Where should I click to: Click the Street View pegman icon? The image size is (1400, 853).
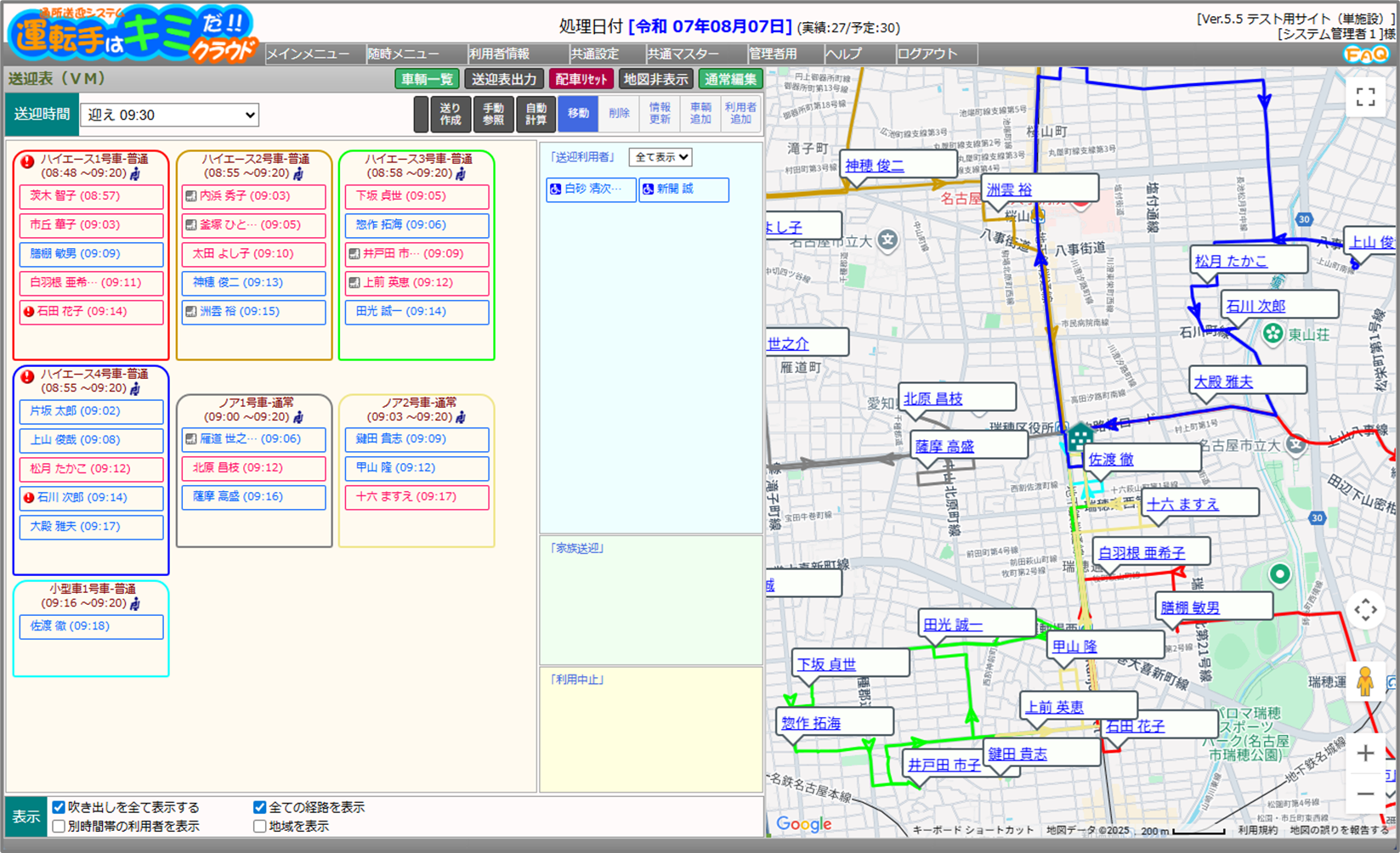click(x=1365, y=682)
